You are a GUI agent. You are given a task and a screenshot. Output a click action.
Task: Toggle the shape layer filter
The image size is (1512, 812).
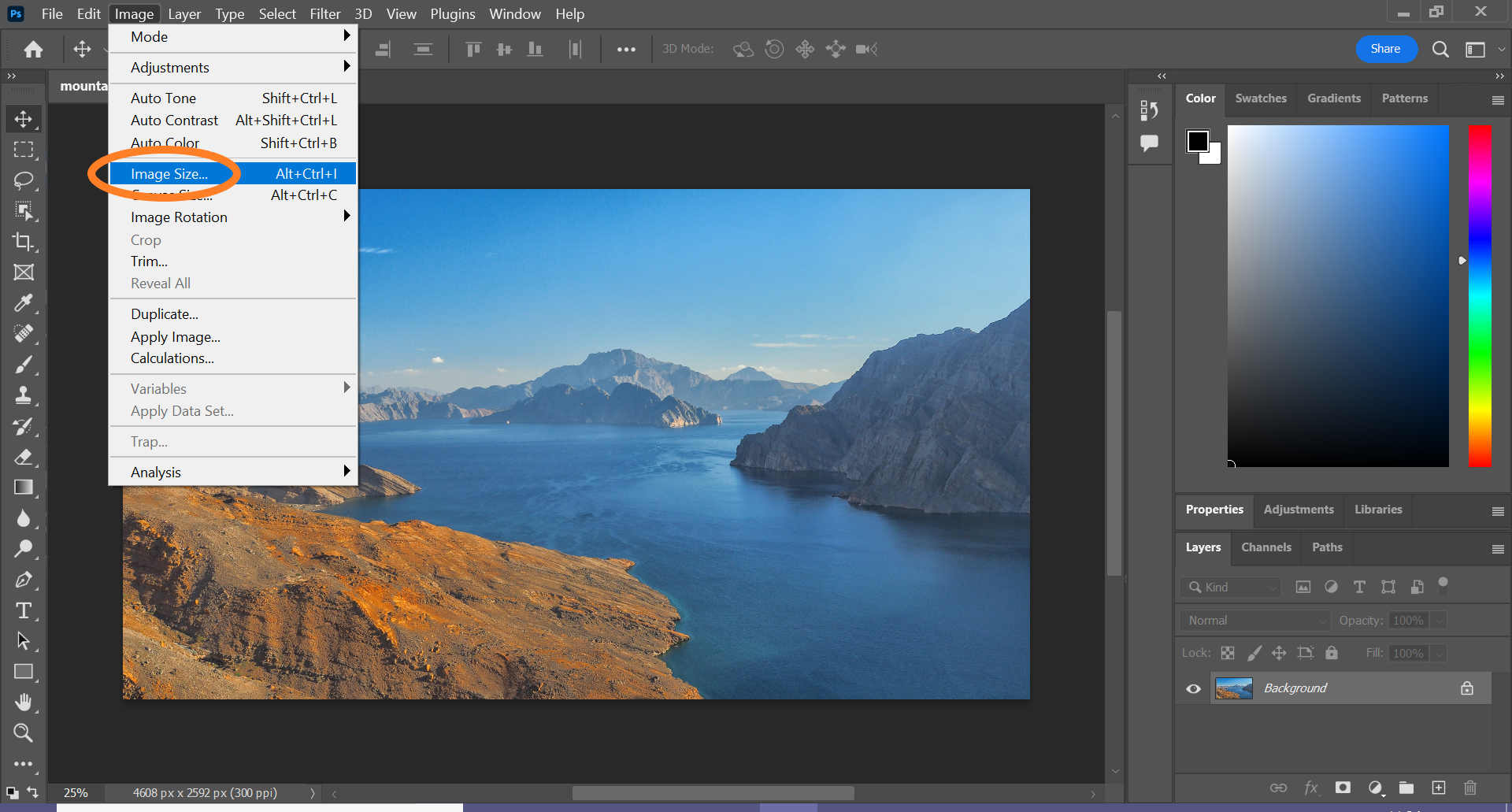(1388, 587)
